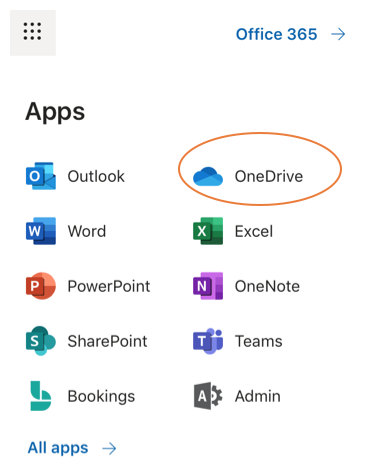Open the Word app icon
Viewport: 370px width, 470px height.
click(41, 231)
